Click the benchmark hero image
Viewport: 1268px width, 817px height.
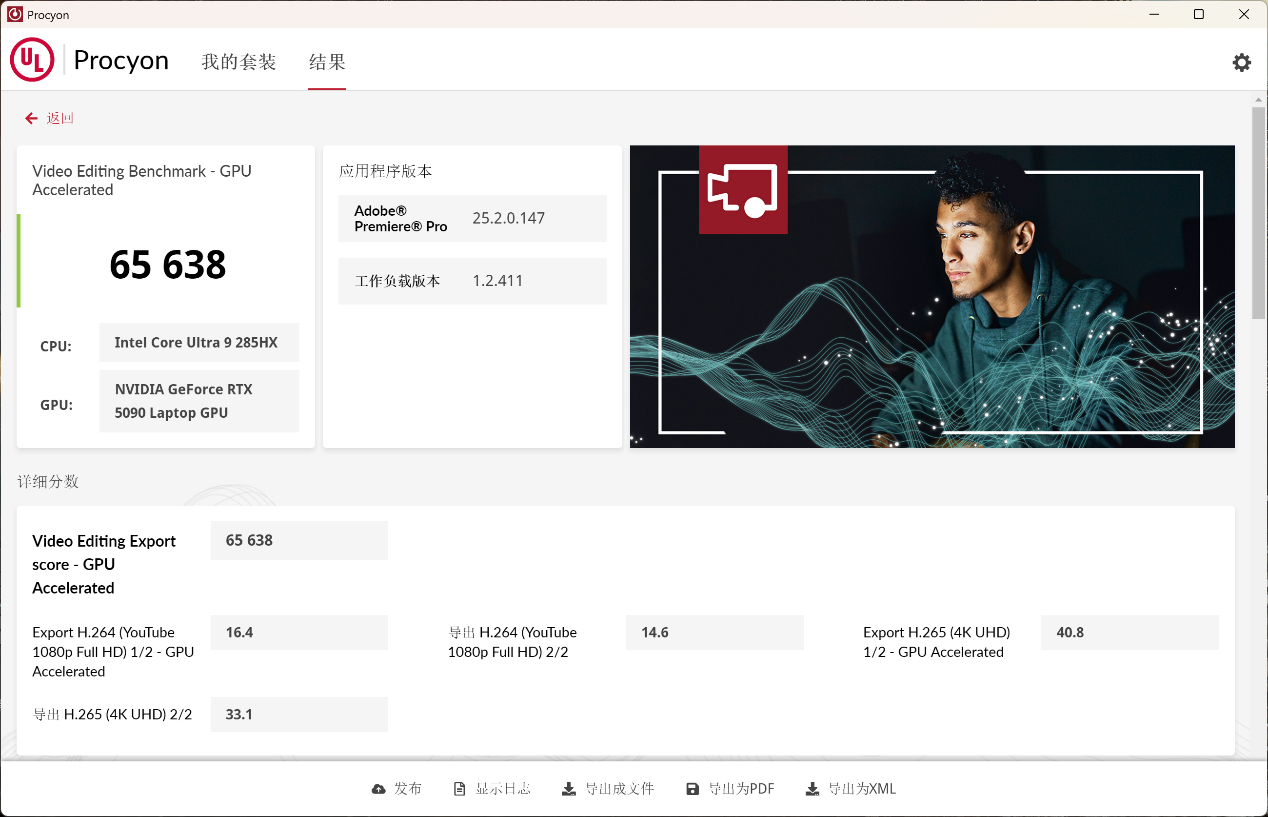click(x=932, y=296)
